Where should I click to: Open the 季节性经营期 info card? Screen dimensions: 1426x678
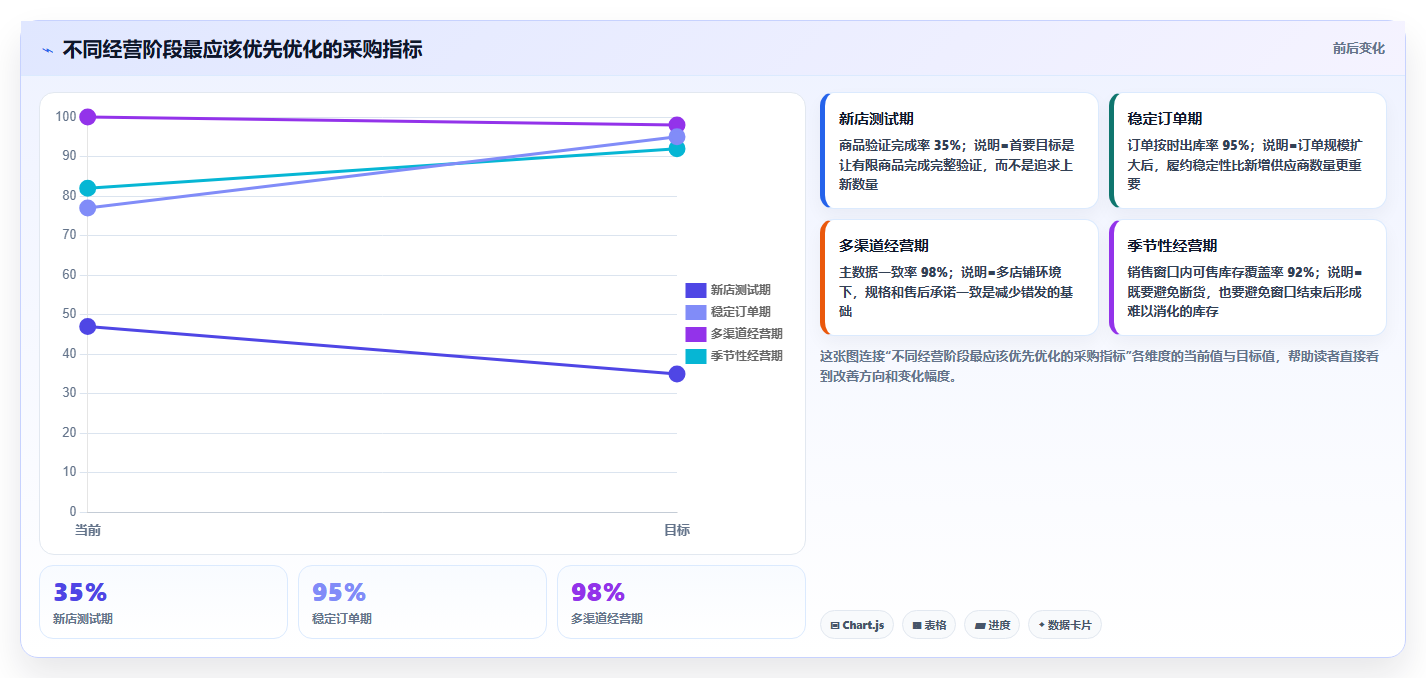point(1248,278)
